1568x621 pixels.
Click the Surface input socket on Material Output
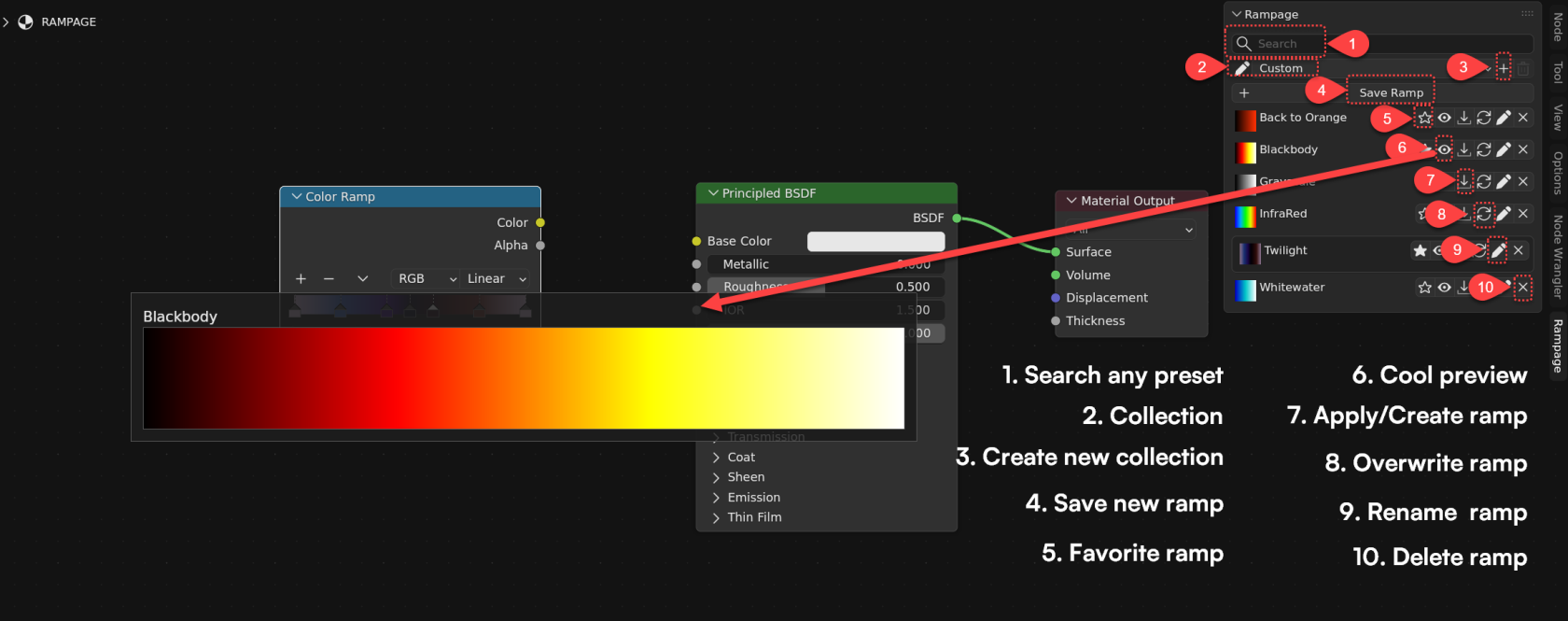pyautogui.click(x=1056, y=252)
